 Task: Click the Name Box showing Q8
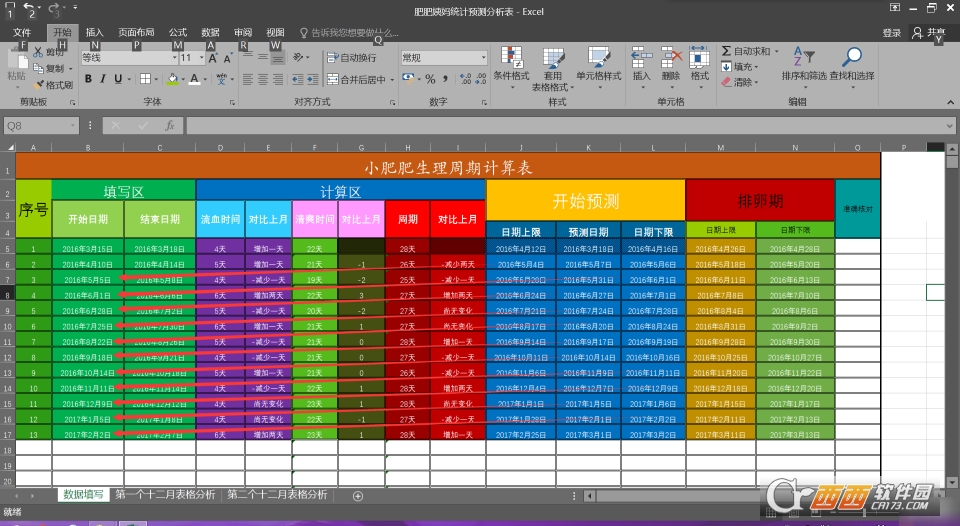(40, 126)
